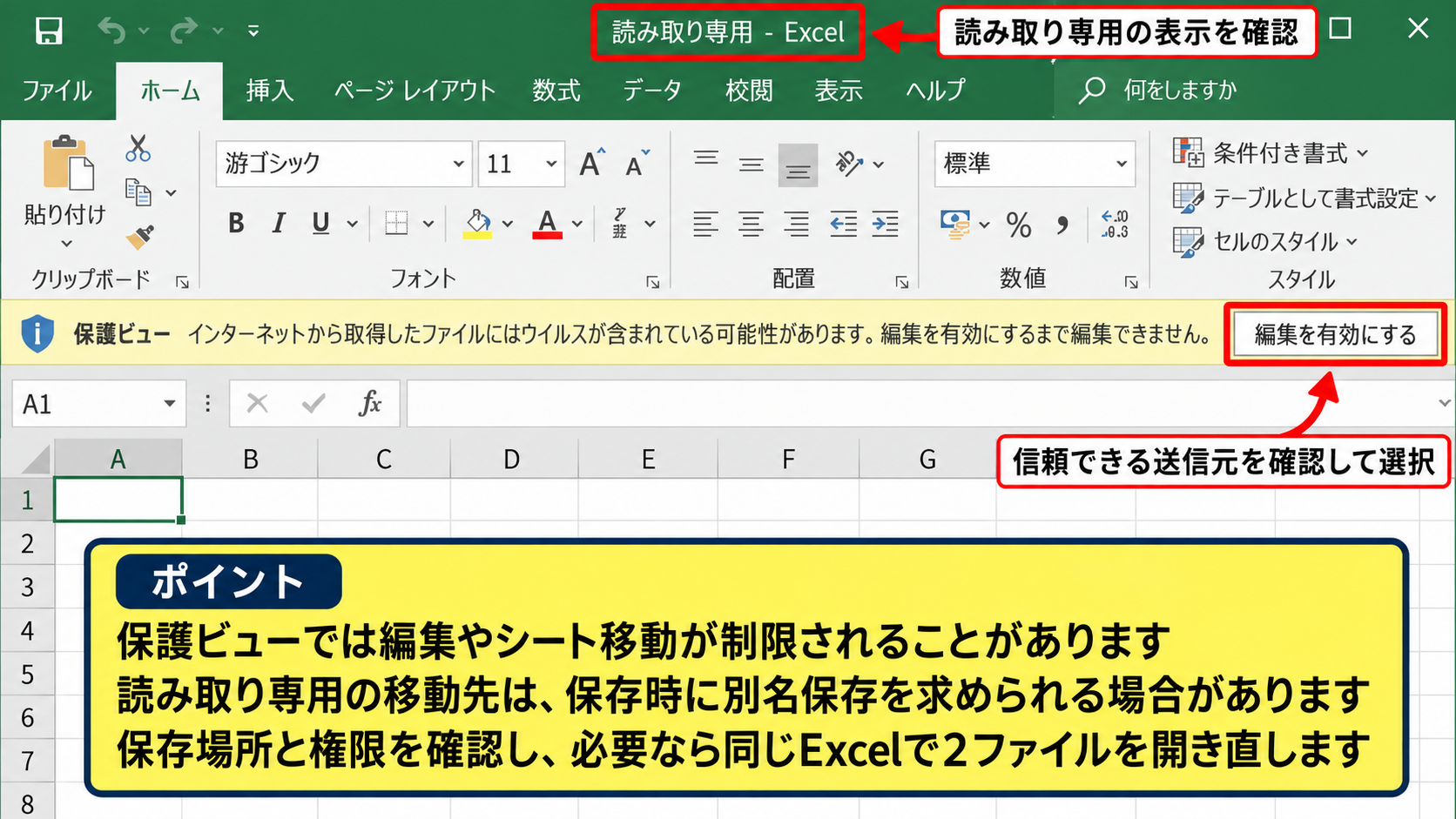Decrease the indent
Screen dimensions: 1456x819
(x=842, y=225)
